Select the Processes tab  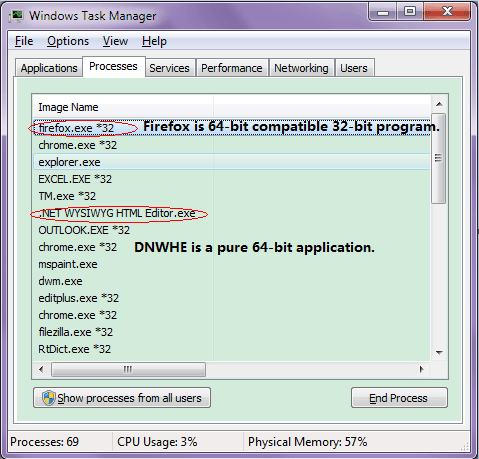tap(113, 67)
